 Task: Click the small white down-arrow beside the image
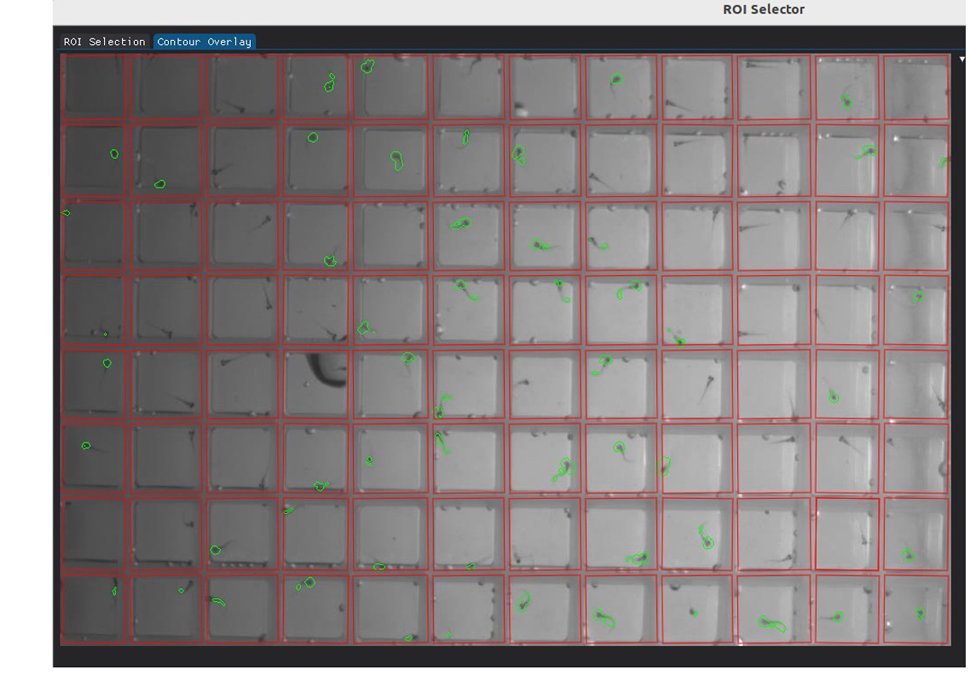click(x=962, y=59)
